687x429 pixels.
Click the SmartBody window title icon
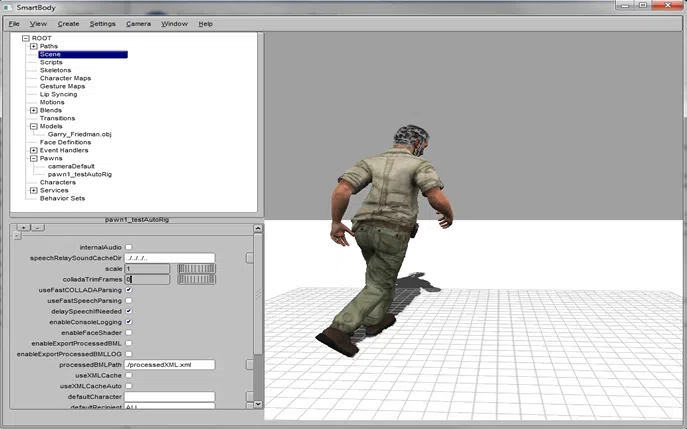[x=7, y=7]
